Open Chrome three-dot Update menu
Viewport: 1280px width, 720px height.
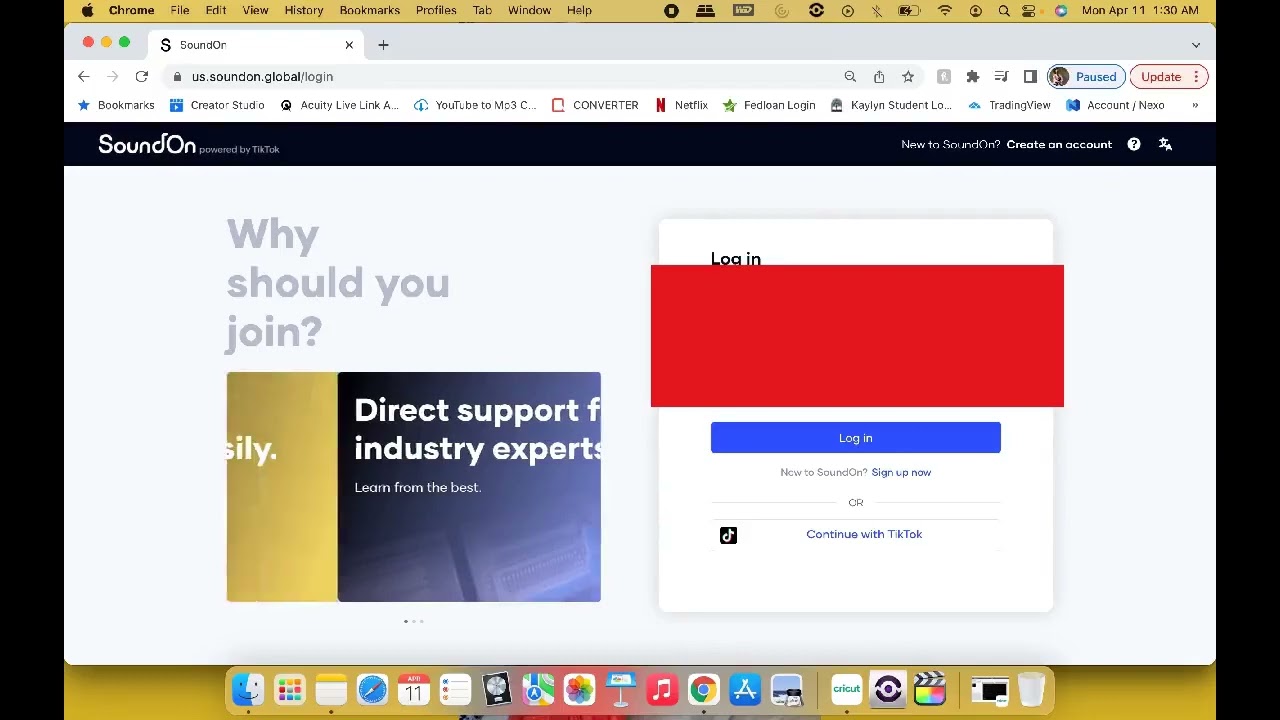[x=1196, y=77]
